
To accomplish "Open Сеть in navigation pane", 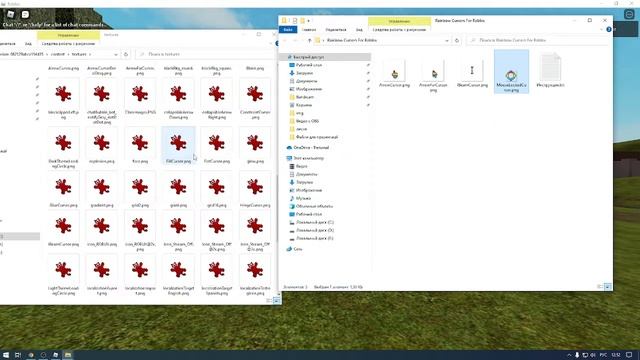I will click(295, 249).
